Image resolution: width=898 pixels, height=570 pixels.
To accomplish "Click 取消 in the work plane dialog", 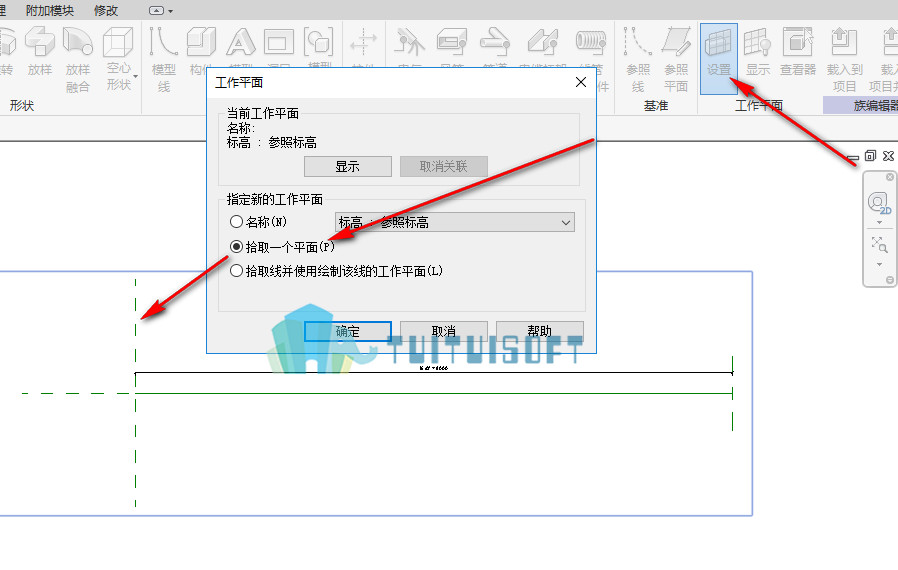I will [444, 331].
